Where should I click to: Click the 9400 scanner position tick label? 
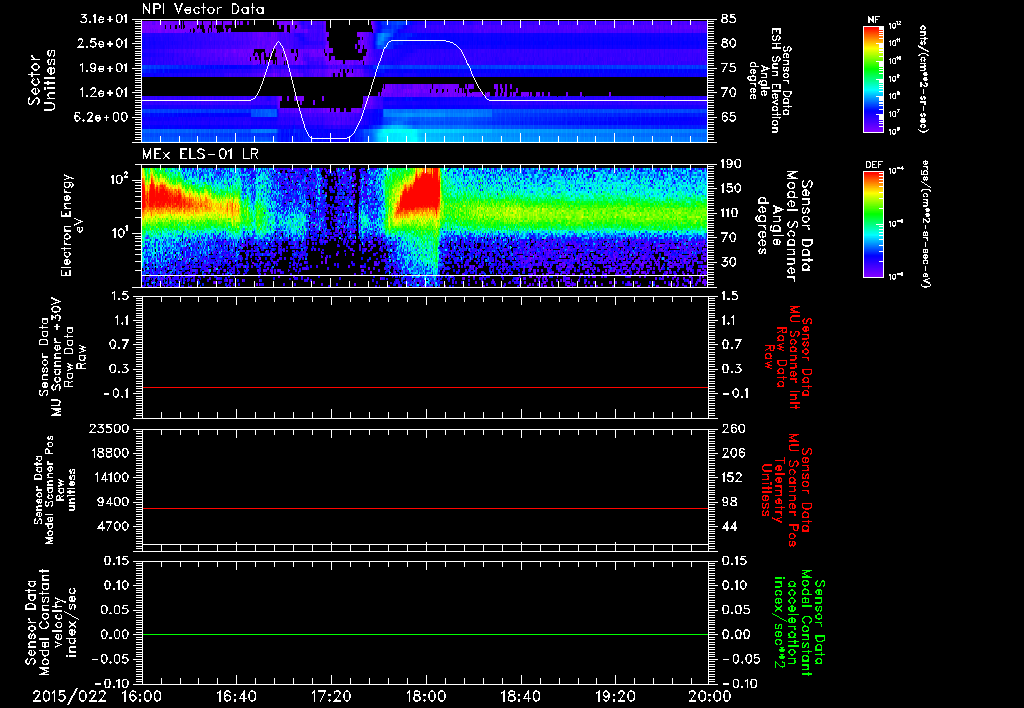(x=115, y=502)
